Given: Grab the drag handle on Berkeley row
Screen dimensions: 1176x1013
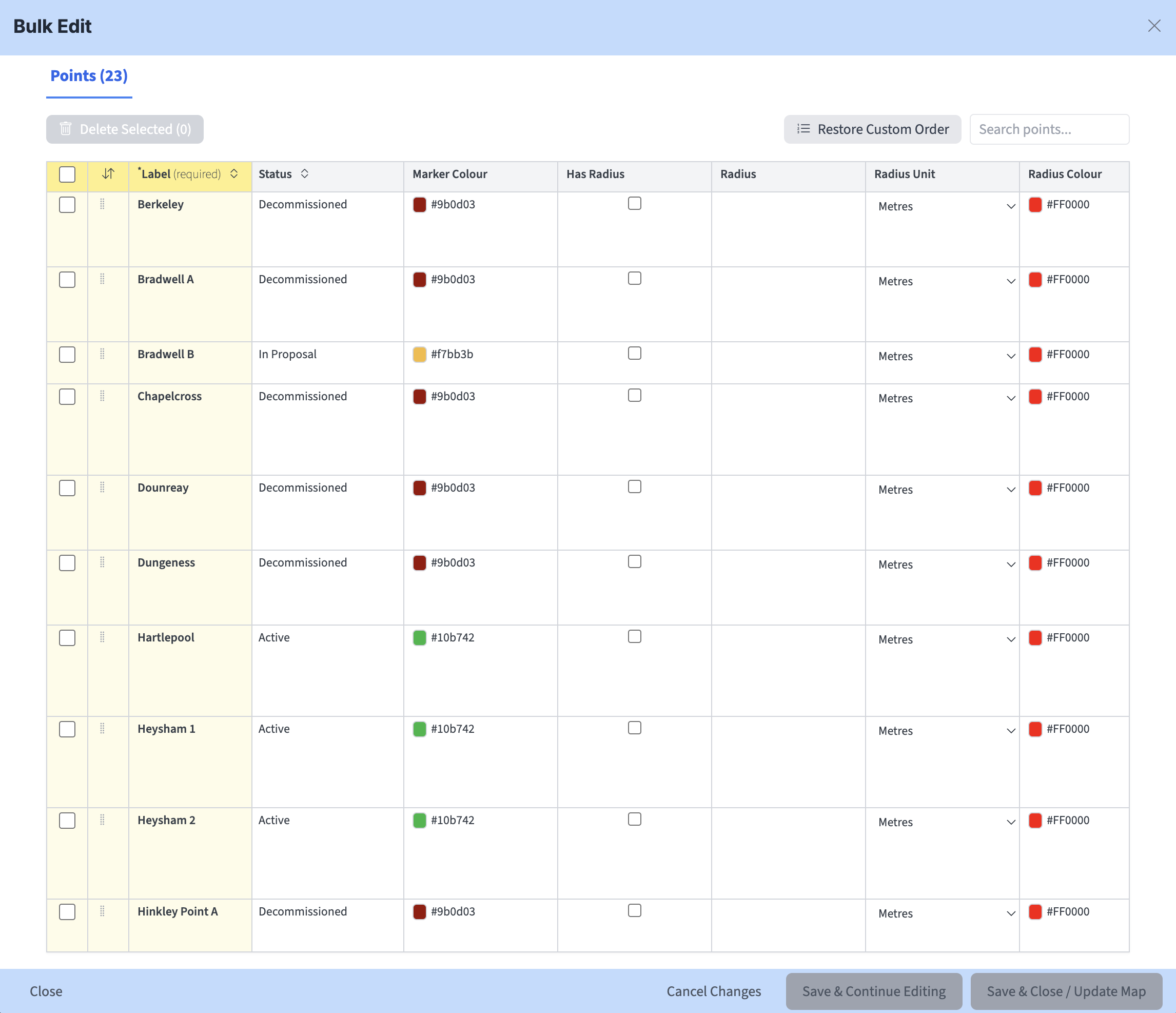Looking at the screenshot, I should point(102,204).
